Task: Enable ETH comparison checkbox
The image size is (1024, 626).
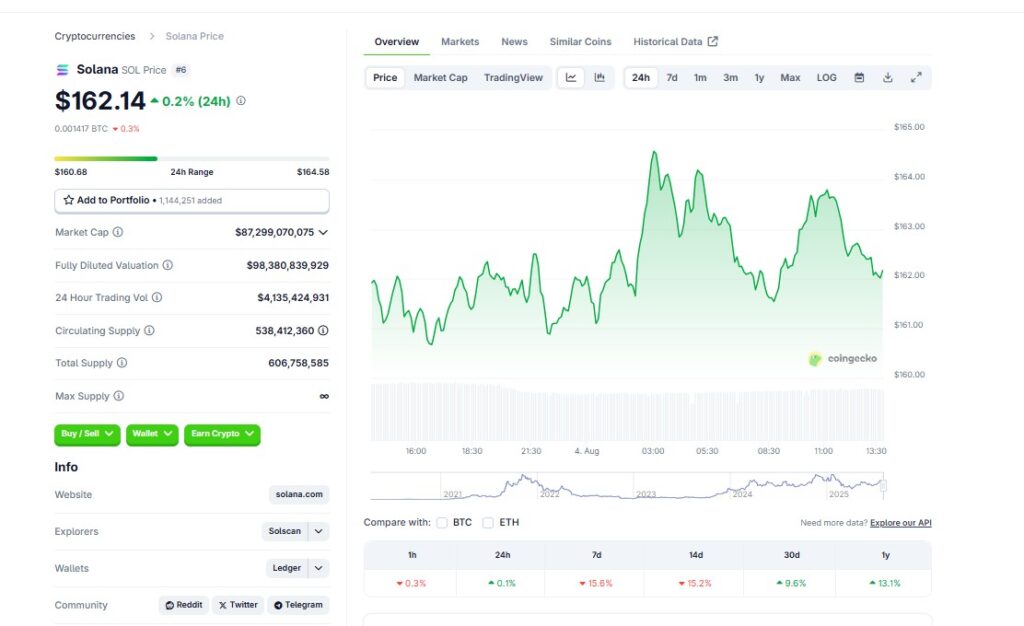Action: coord(488,523)
